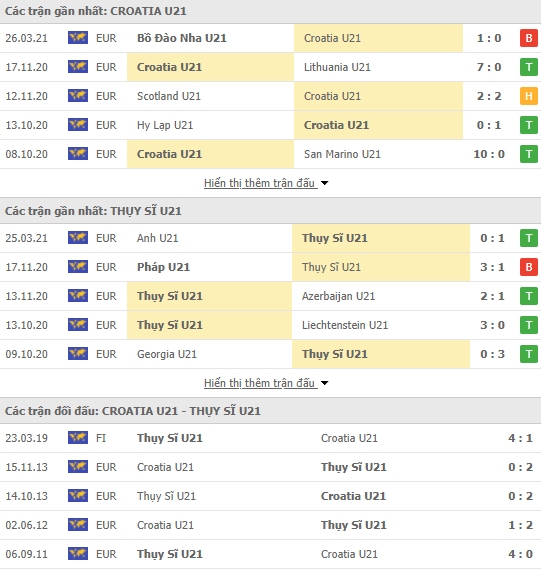Click green T badge for Croatia 7:0 Lithuania
This screenshot has width=541, height=571.
(529, 67)
